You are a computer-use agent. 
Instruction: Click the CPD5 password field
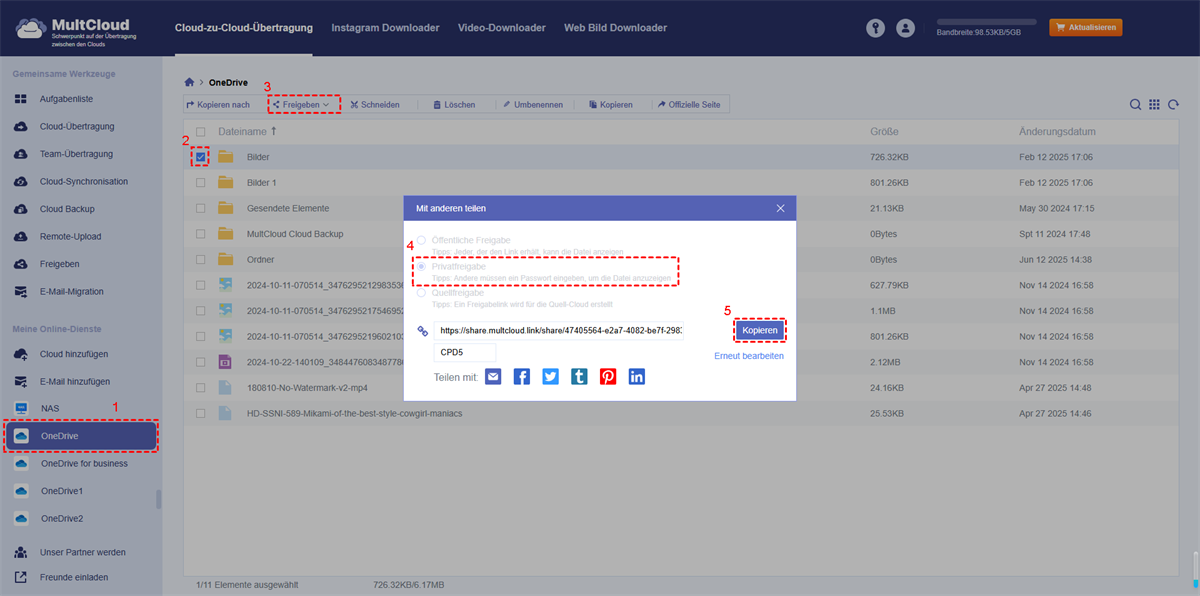point(465,352)
